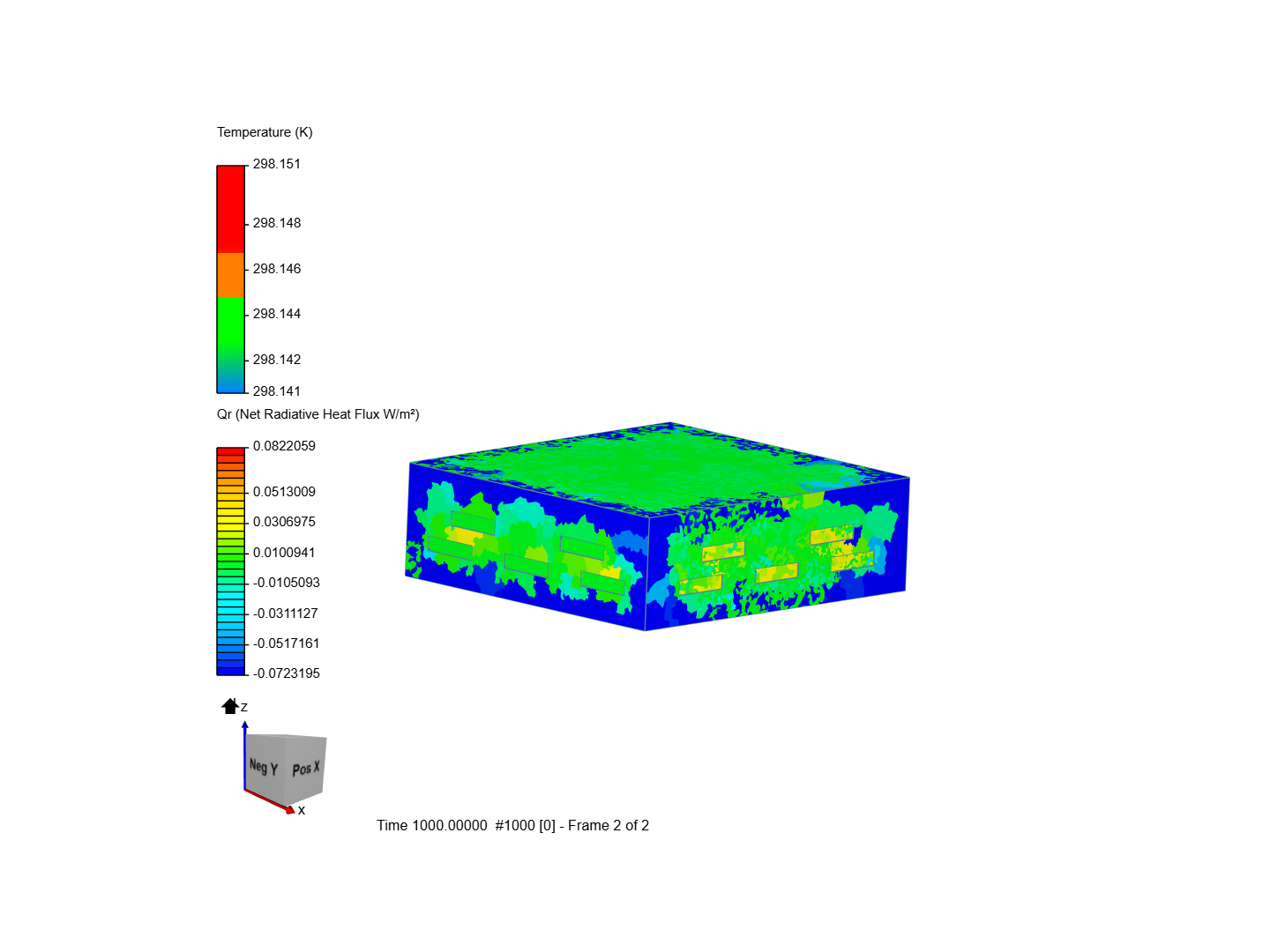Click the Temperature (K) legend title
Image resolution: width=1270 pixels, height=952 pixels.
[265, 132]
